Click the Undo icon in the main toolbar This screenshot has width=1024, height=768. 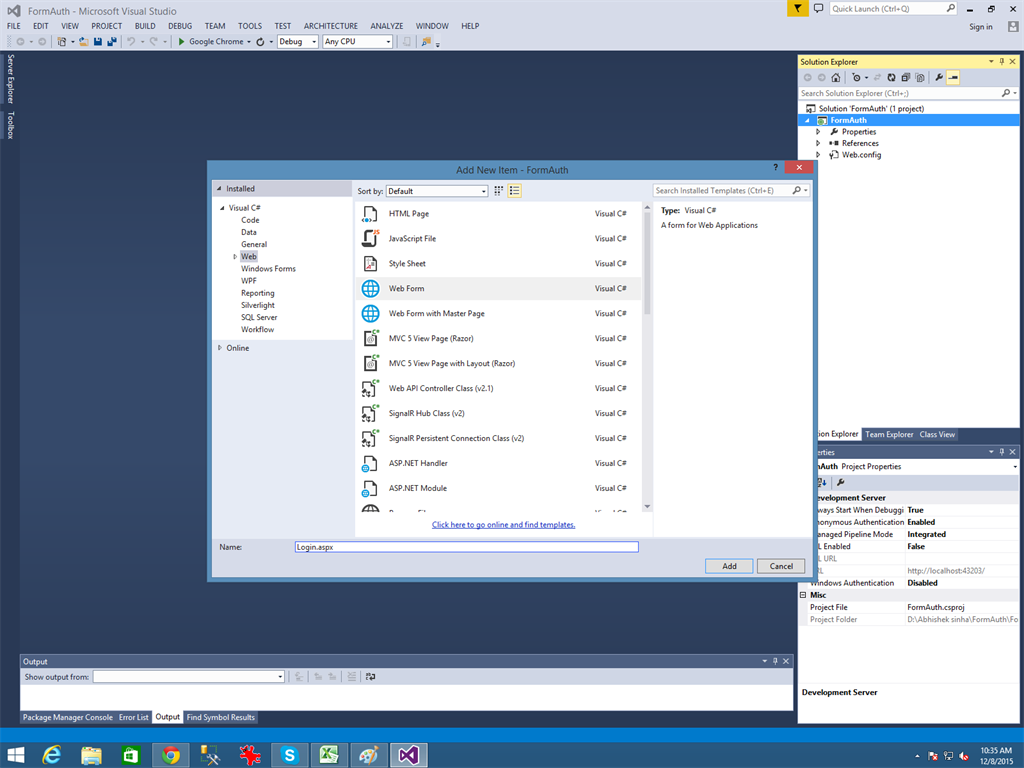(x=129, y=41)
